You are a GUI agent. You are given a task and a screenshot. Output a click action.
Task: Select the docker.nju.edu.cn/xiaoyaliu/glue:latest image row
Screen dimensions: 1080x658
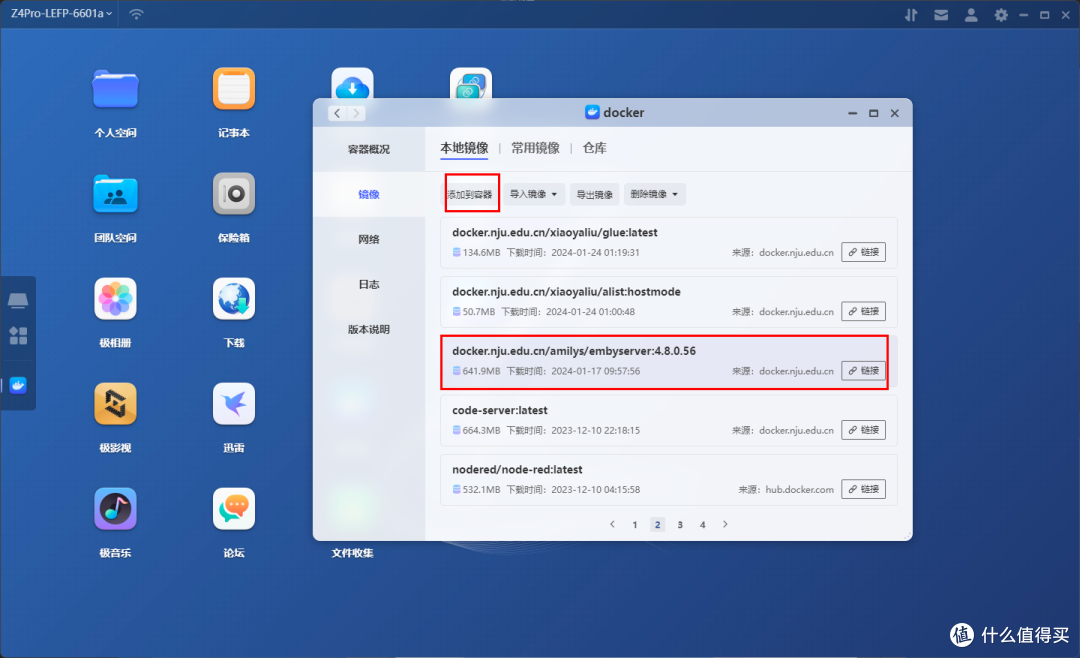[x=669, y=243]
